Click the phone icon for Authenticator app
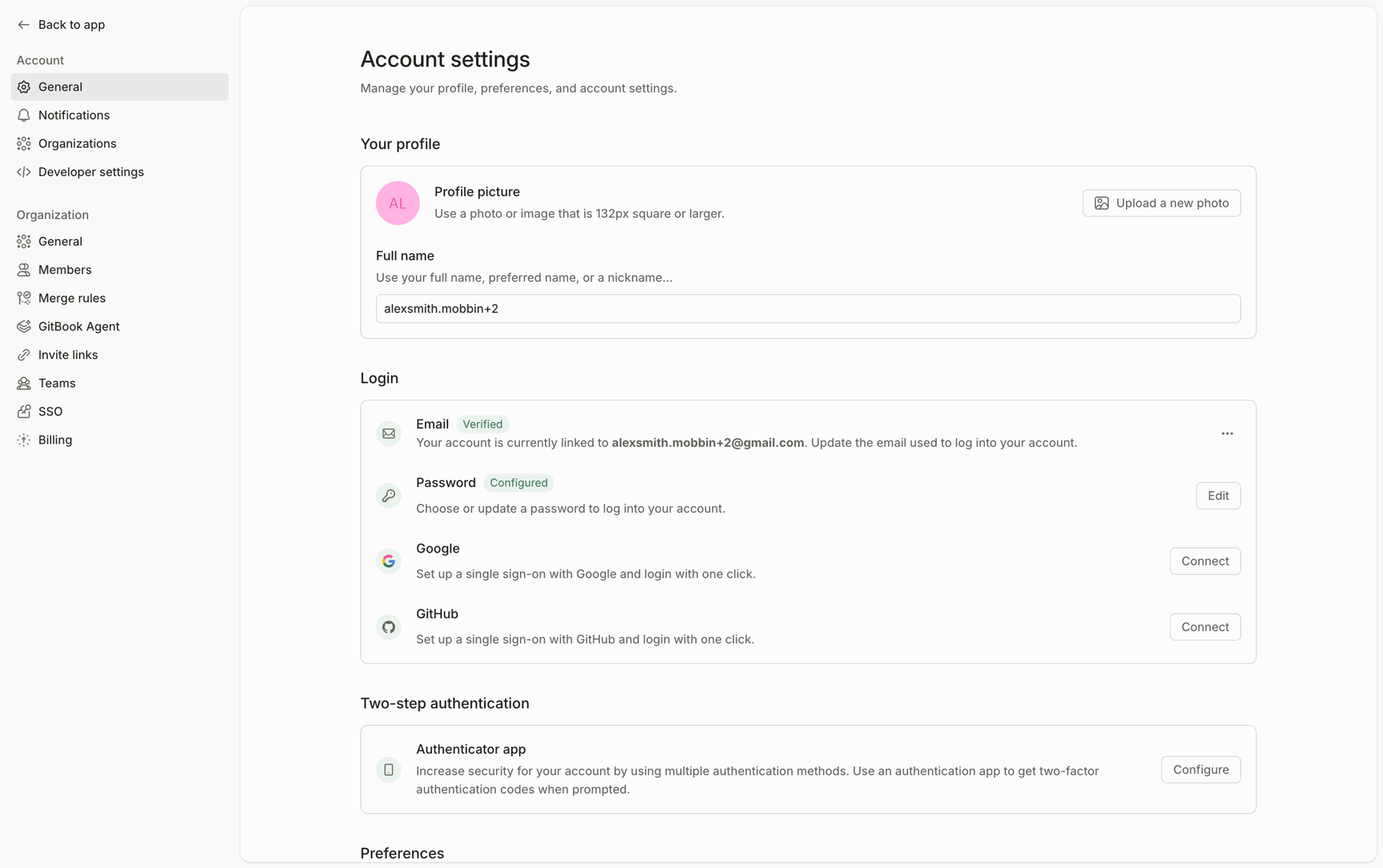1383x868 pixels. (389, 769)
